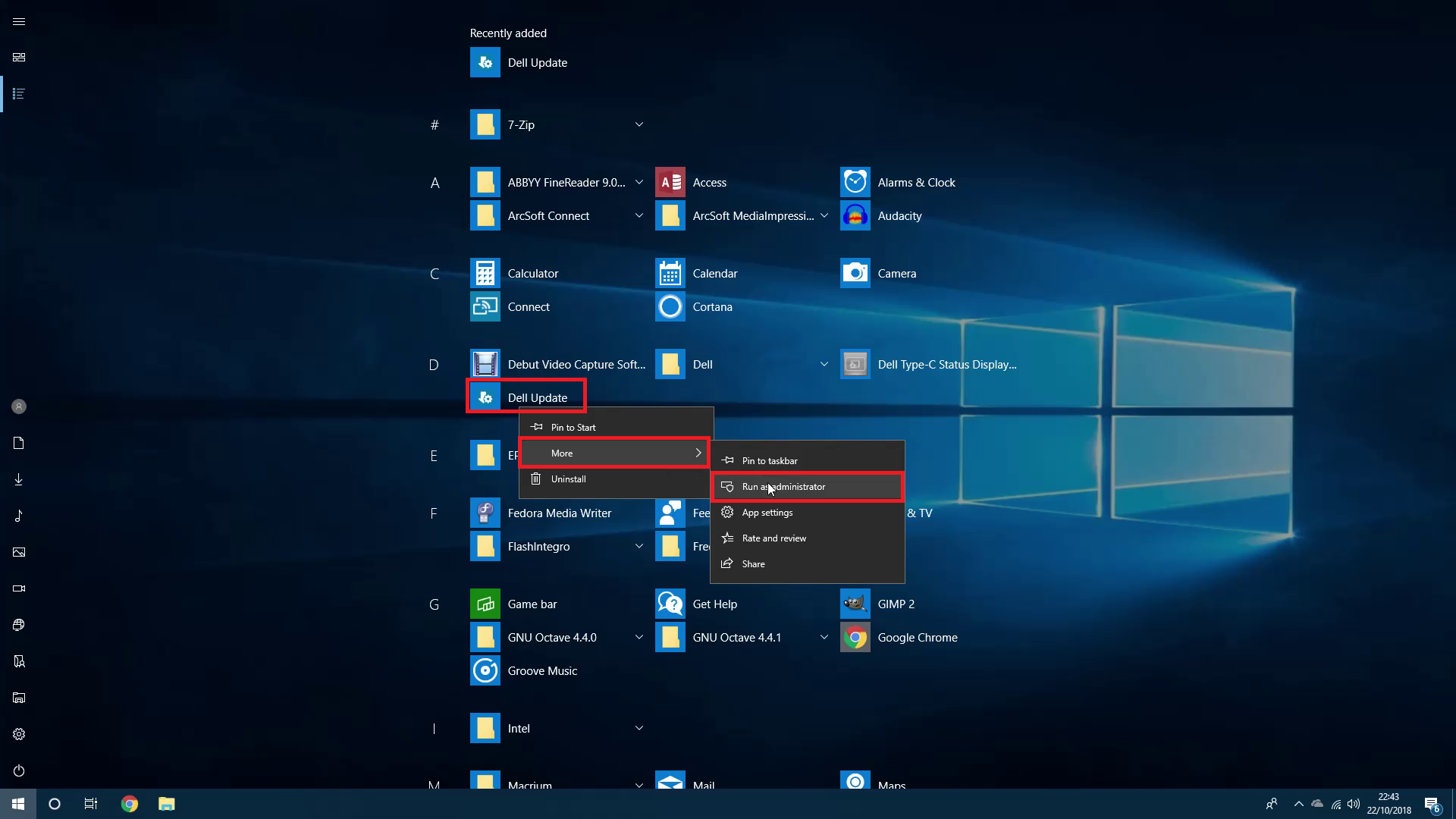Open App settings from submenu
Image resolution: width=1456 pixels, height=819 pixels.
[x=807, y=512]
